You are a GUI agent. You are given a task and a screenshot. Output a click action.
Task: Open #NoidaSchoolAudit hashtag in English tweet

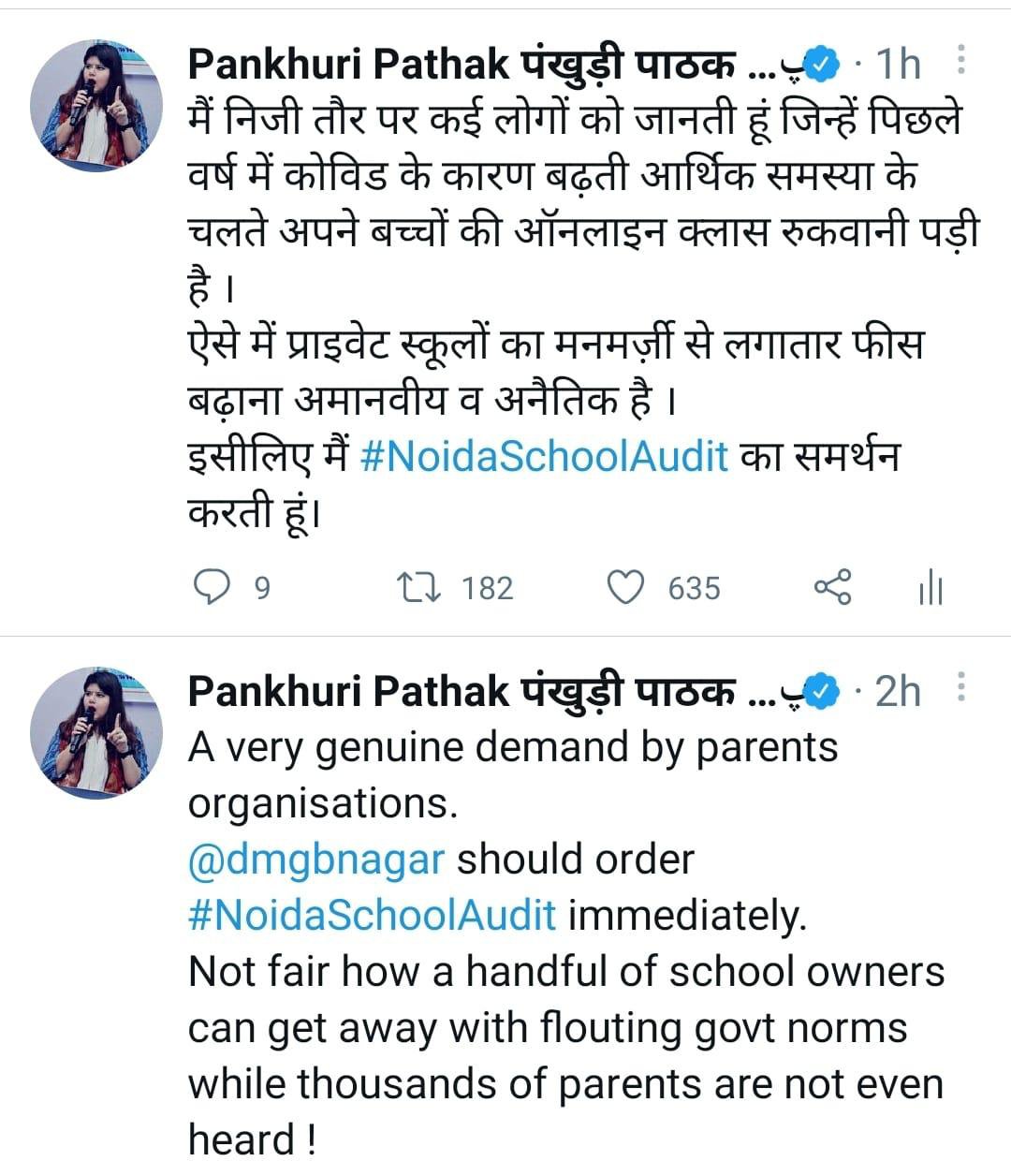click(x=373, y=915)
